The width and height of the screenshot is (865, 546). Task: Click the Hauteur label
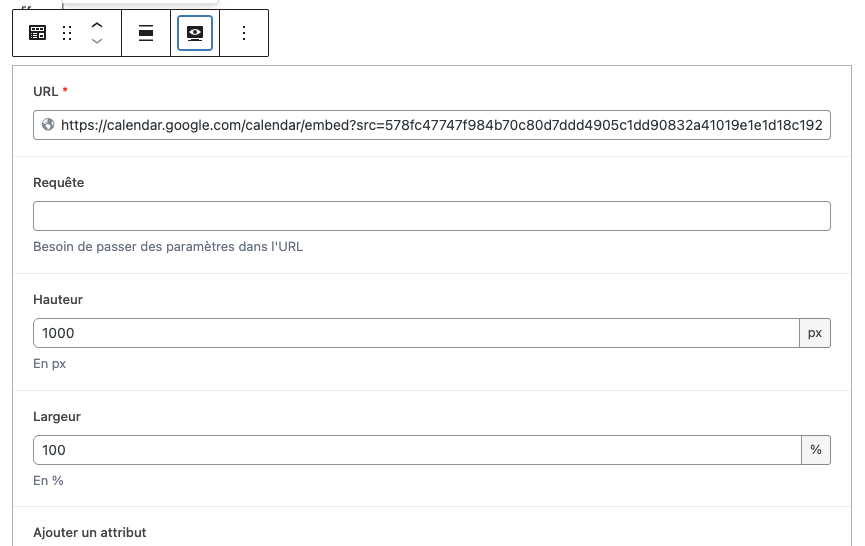point(58,299)
